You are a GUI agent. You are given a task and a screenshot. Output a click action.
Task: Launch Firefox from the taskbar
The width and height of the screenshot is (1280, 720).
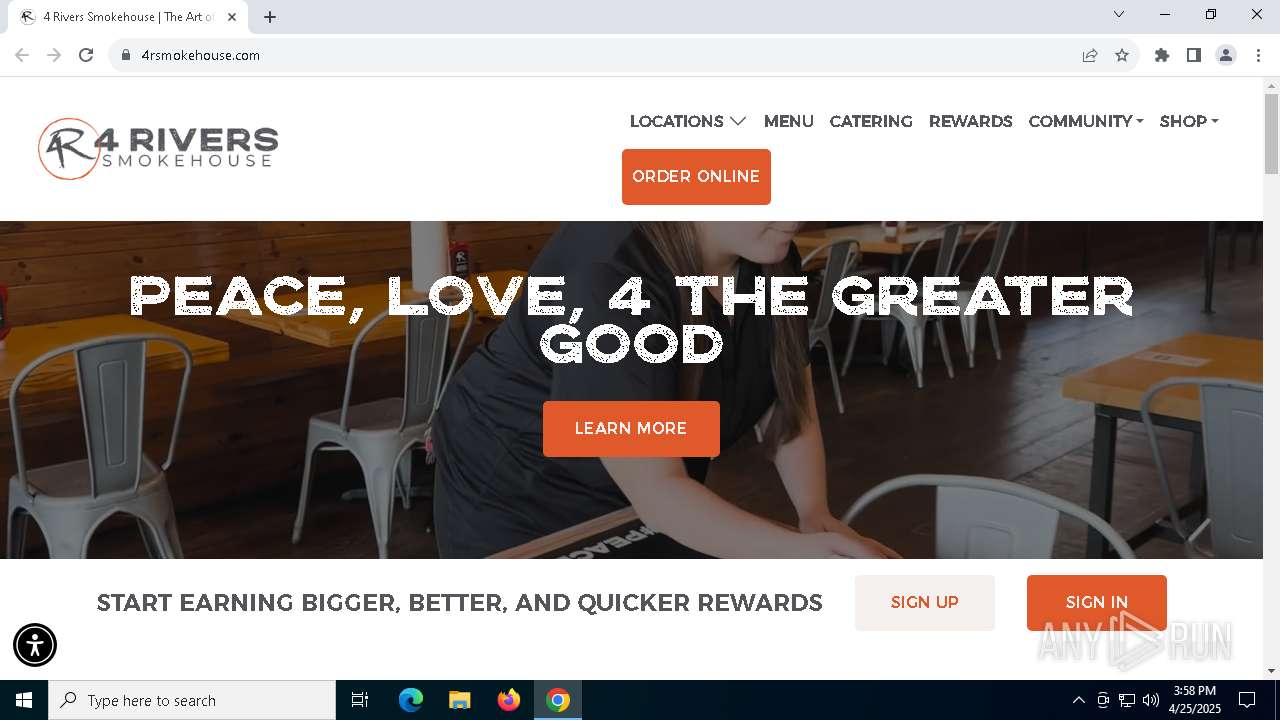click(x=509, y=700)
